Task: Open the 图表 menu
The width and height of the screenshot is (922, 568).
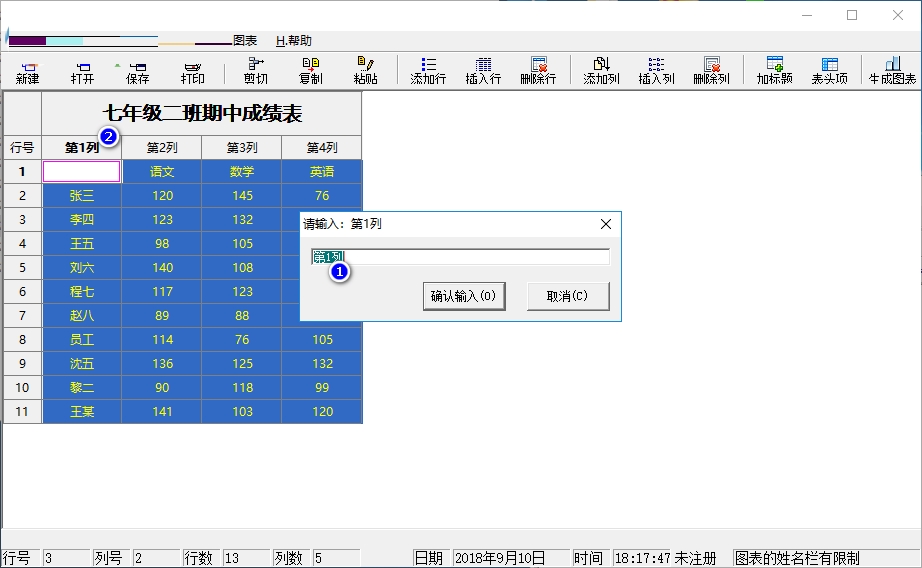Action: coord(245,41)
